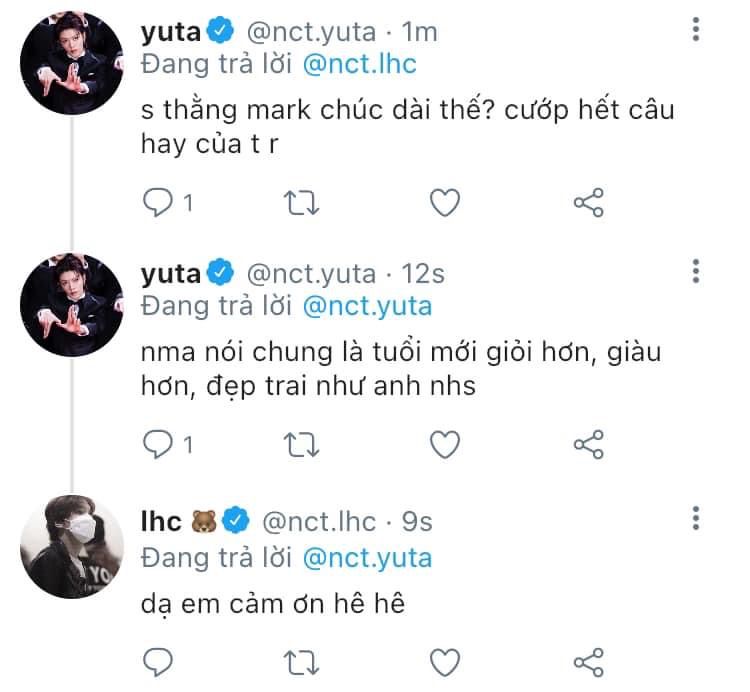Open lhc's profile picture with face mask
The image size is (750, 692).
pyautogui.click(x=72, y=547)
